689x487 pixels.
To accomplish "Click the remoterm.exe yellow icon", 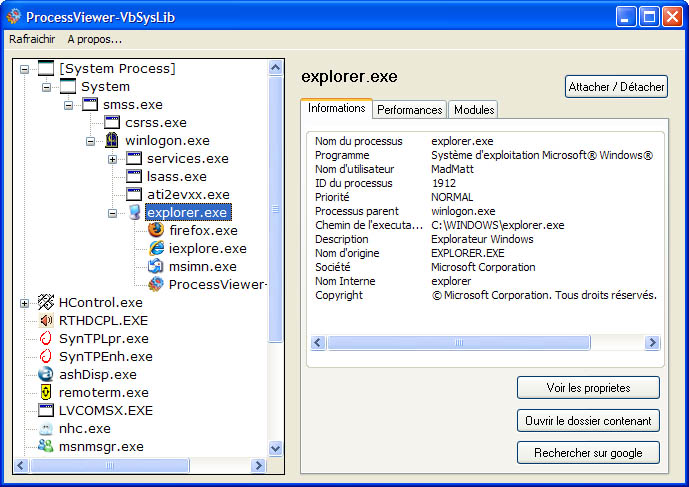I will click(x=46, y=392).
